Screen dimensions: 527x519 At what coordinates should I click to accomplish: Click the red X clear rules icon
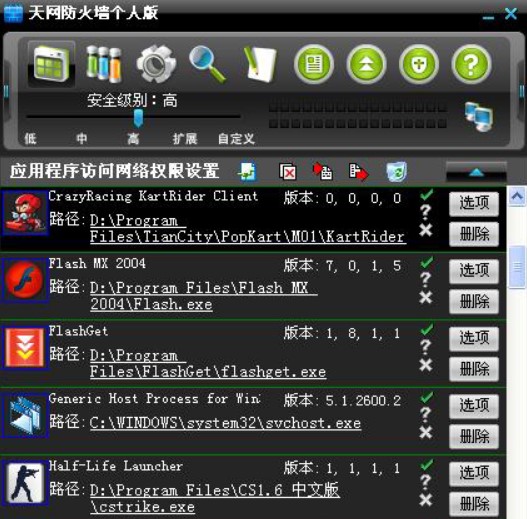[x=288, y=172]
